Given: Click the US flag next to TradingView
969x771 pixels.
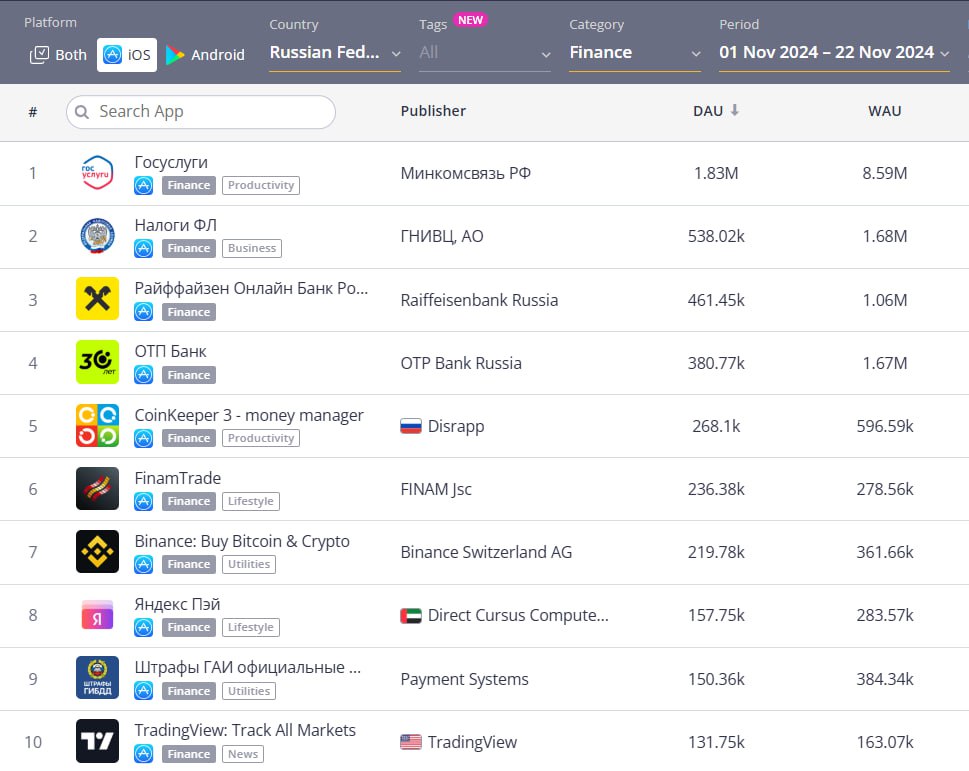Looking at the screenshot, I should tap(411, 742).
